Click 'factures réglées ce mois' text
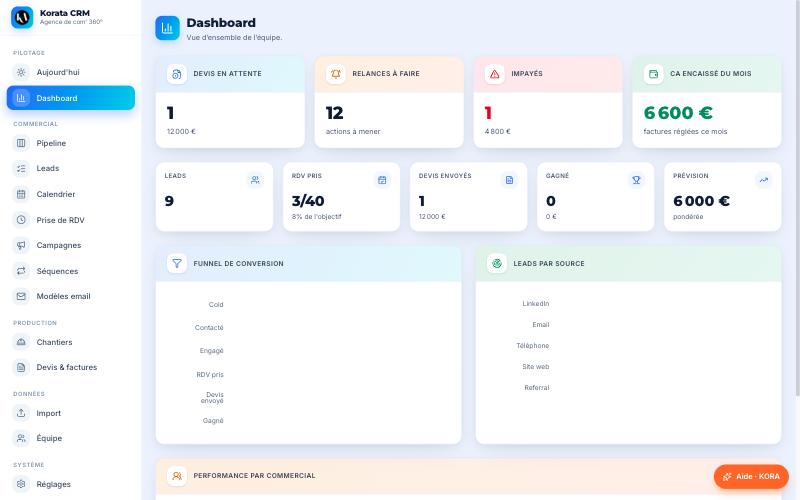Image resolution: width=800 pixels, height=500 pixels. (x=685, y=132)
